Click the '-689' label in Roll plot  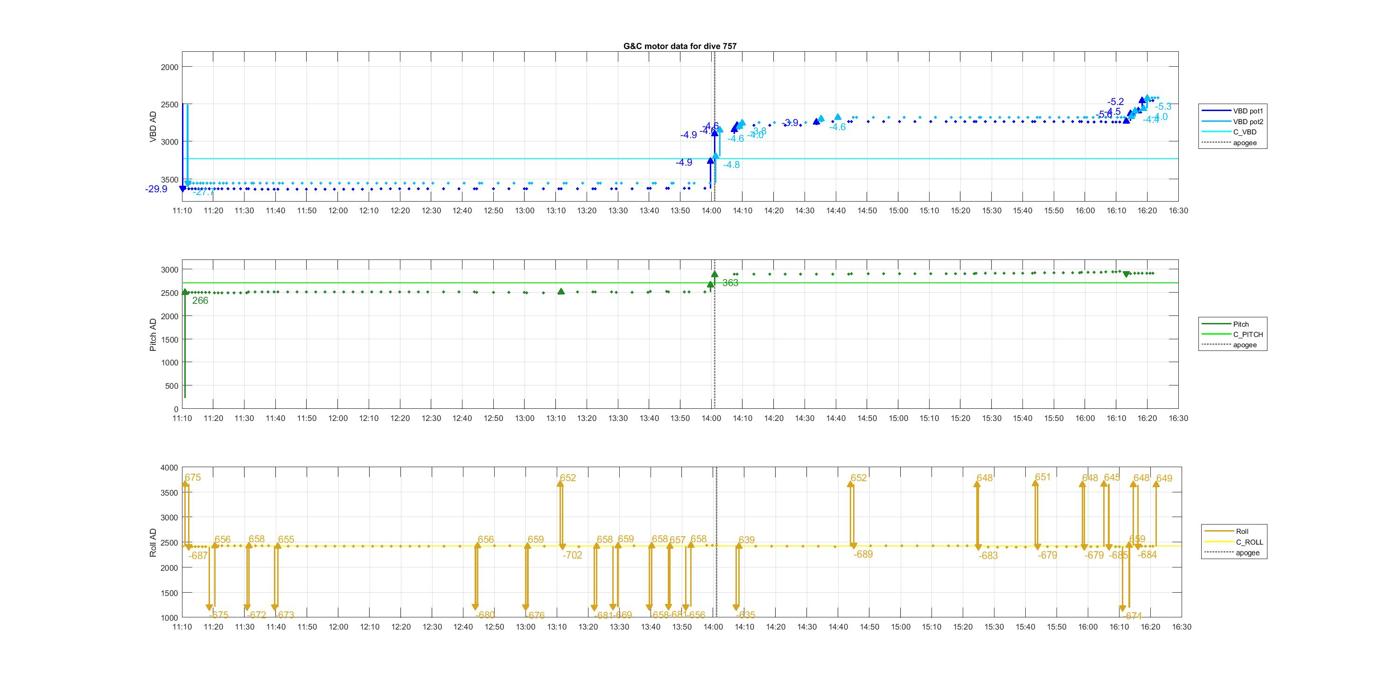click(863, 554)
